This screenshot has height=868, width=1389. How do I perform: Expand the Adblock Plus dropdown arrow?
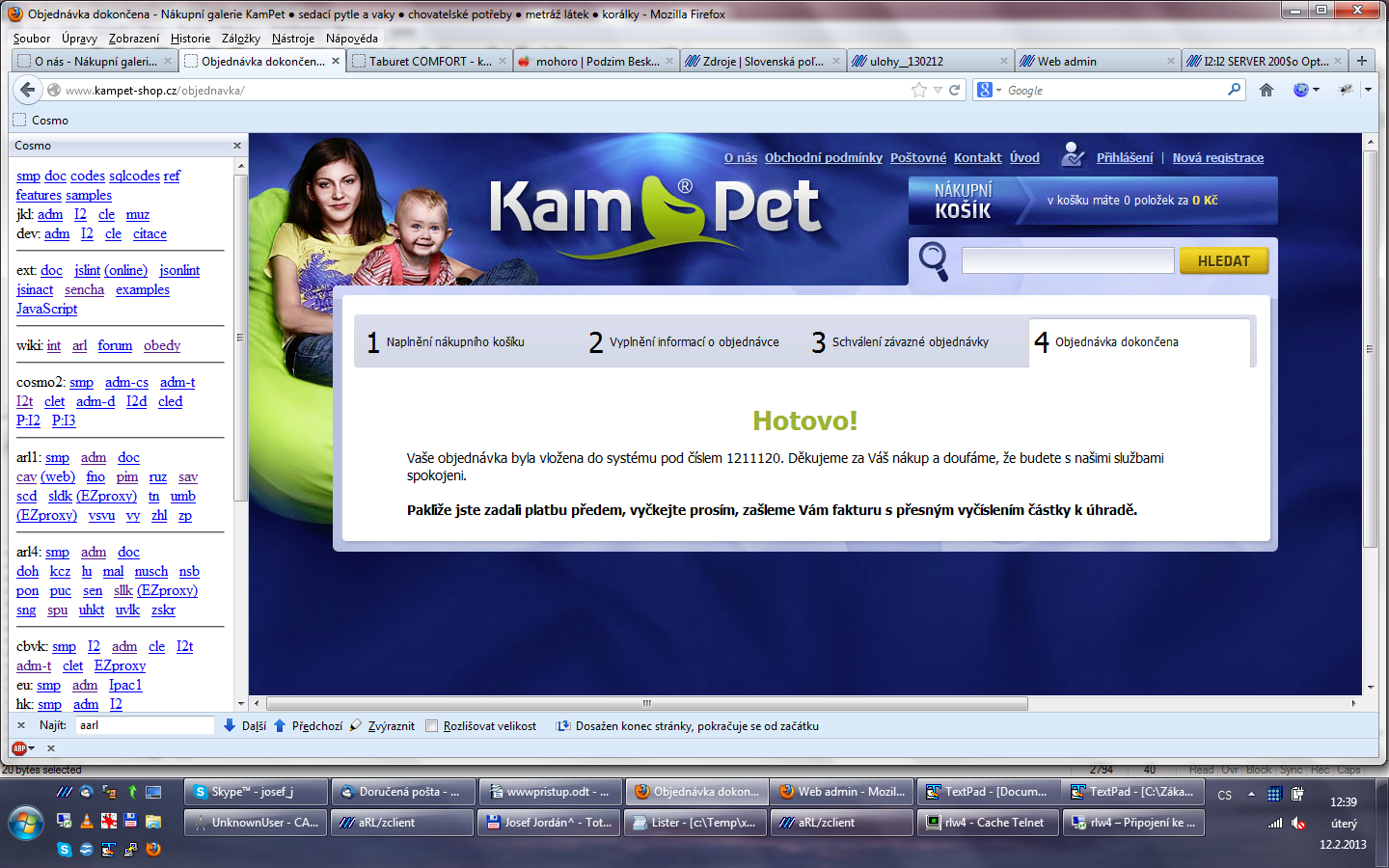[32, 748]
